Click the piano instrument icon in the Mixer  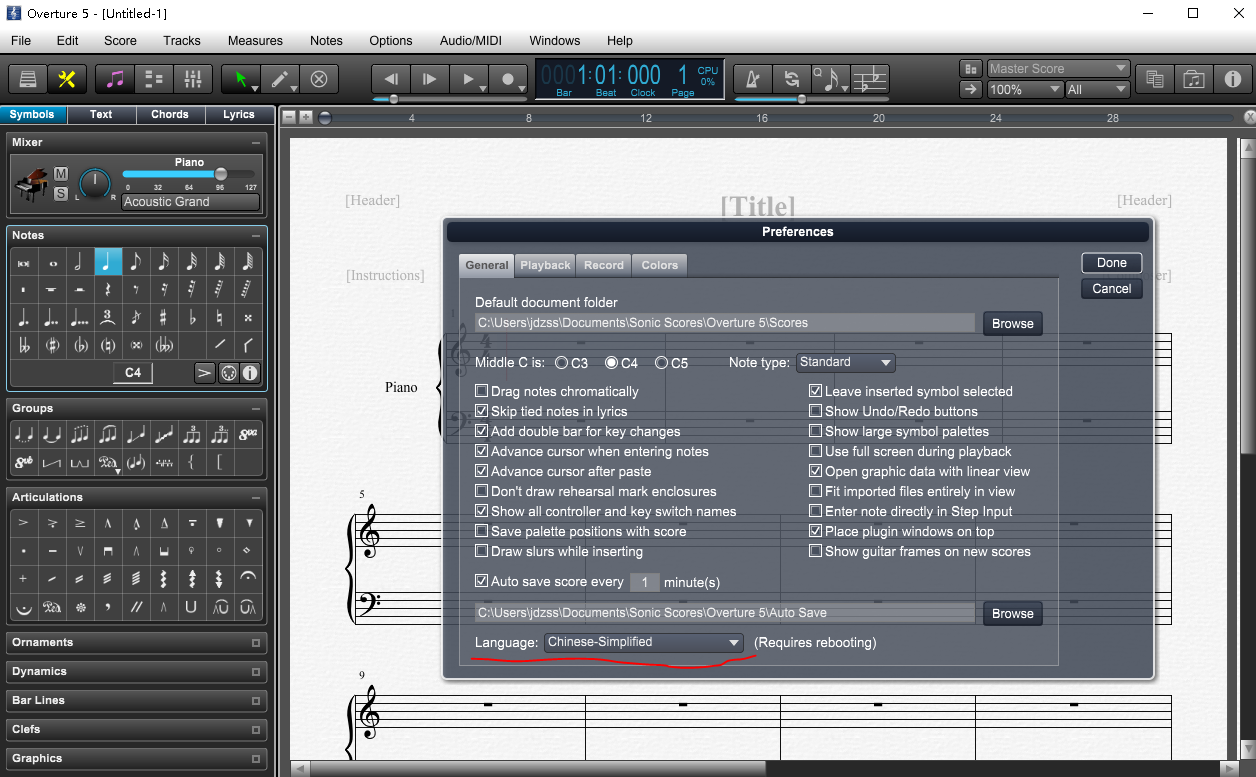click(32, 185)
